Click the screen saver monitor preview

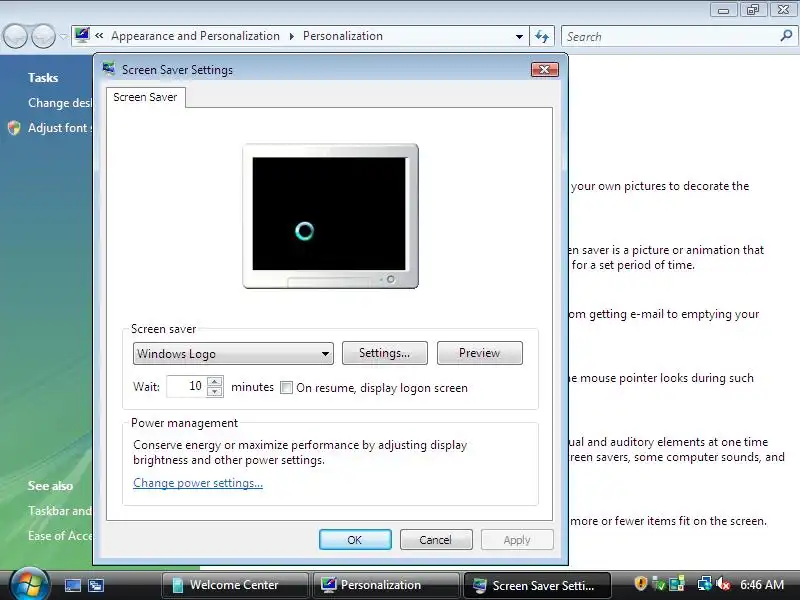[x=331, y=216]
